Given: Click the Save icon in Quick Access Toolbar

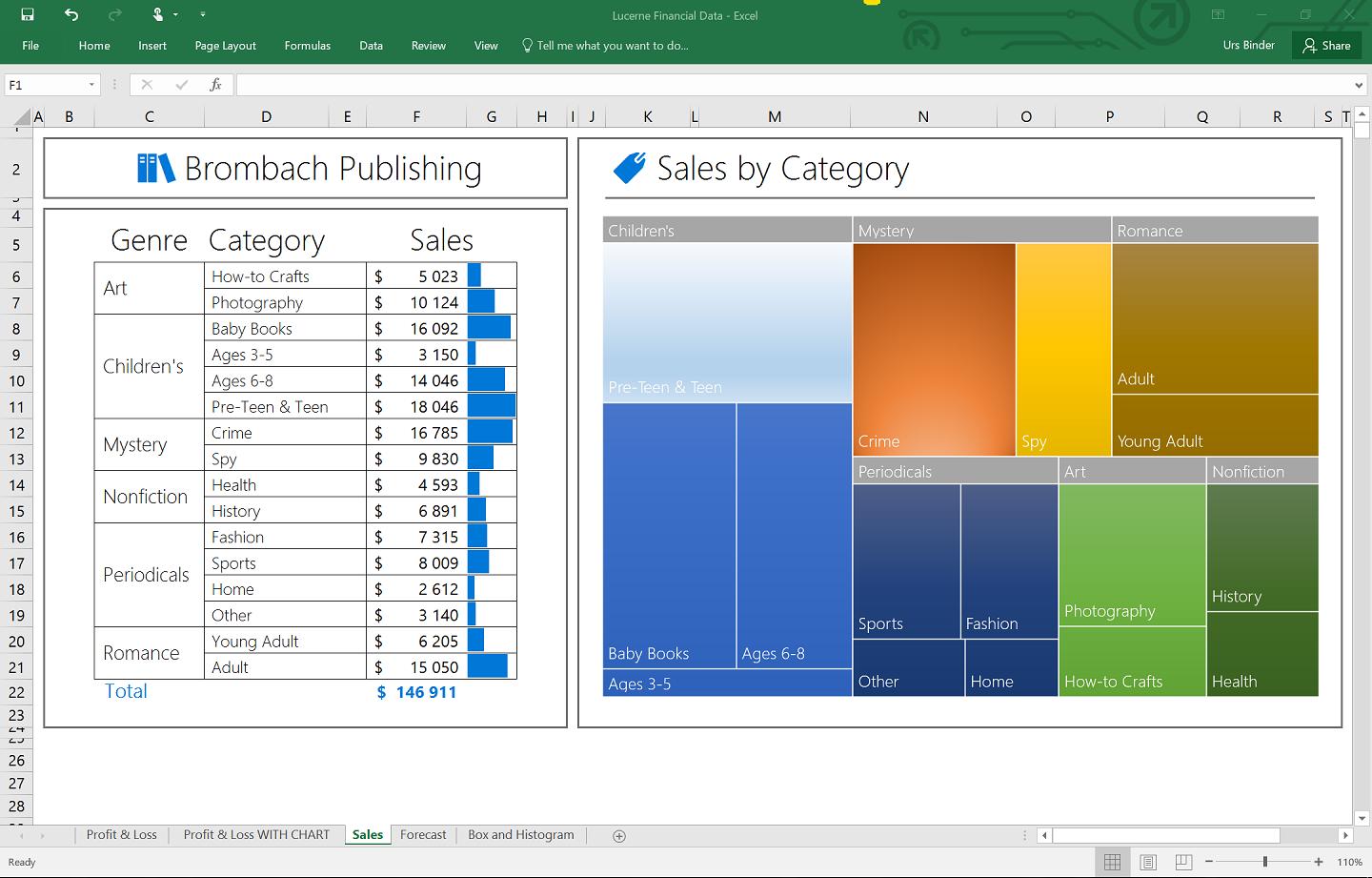Looking at the screenshot, I should (28, 14).
